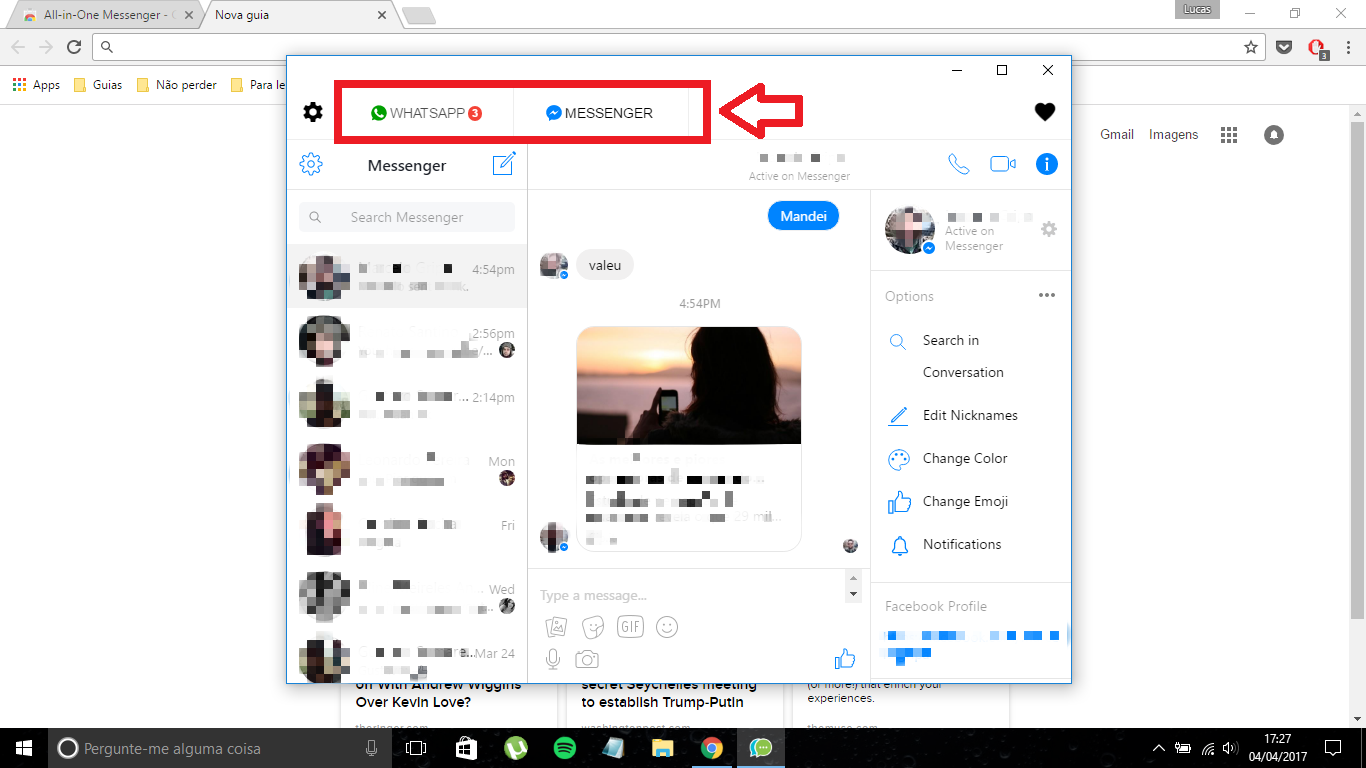The height and width of the screenshot is (768, 1366).
Task: Switch to the WhatsApp tab
Action: pyautogui.click(x=427, y=112)
